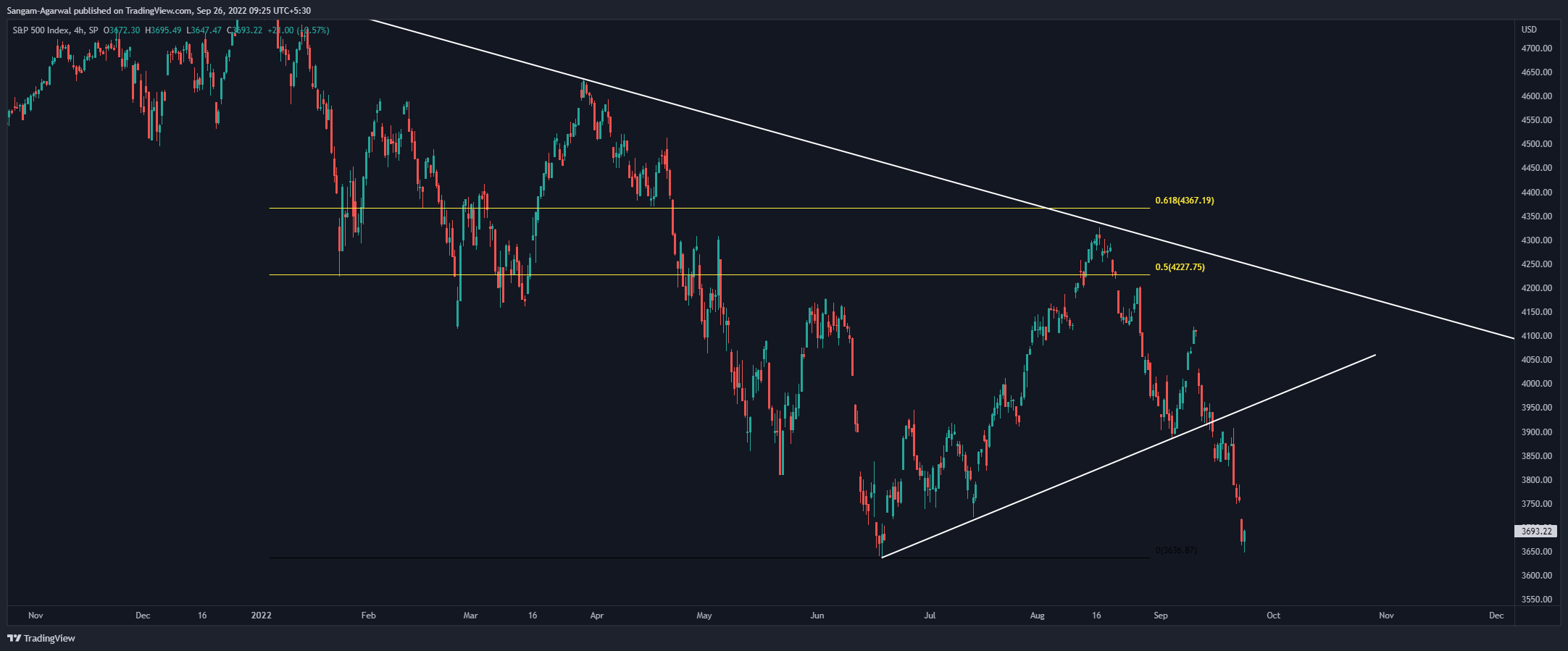Screen dimensions: 1568x651
Task: Select the current price tag 3693.22
Action: (1535, 532)
